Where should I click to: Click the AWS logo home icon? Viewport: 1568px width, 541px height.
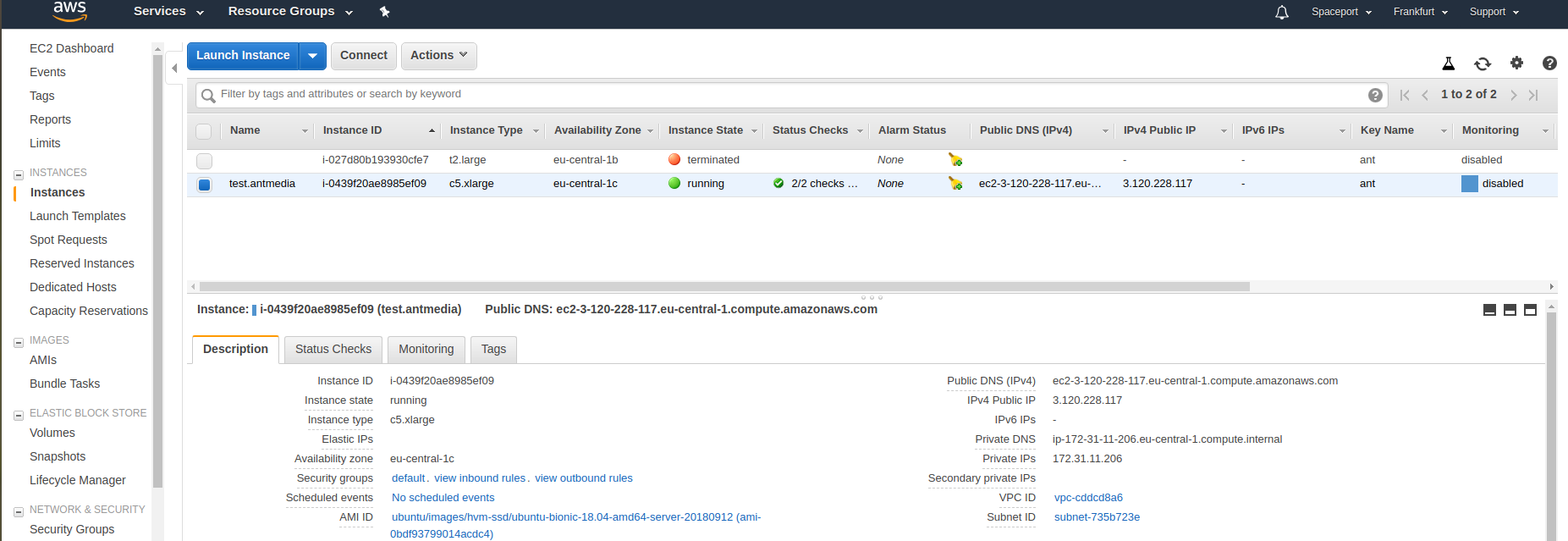[x=69, y=11]
